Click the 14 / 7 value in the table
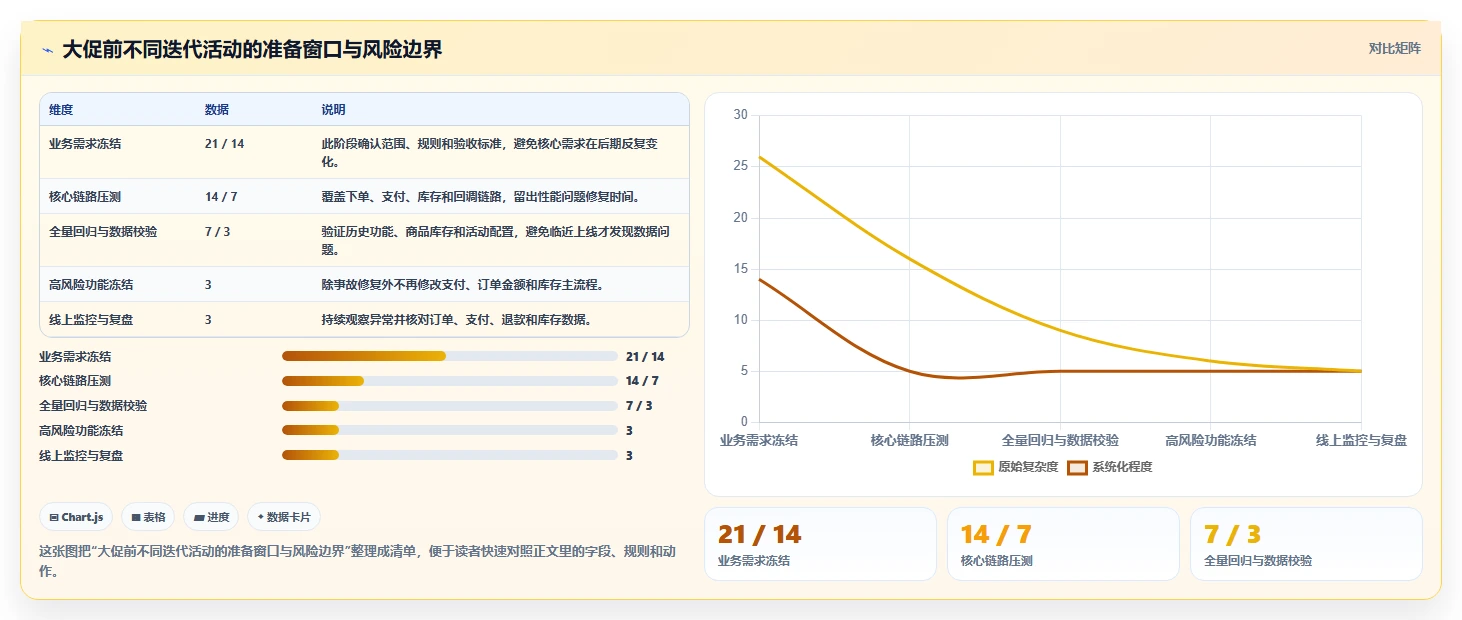This screenshot has height=620, width=1462. click(x=221, y=197)
